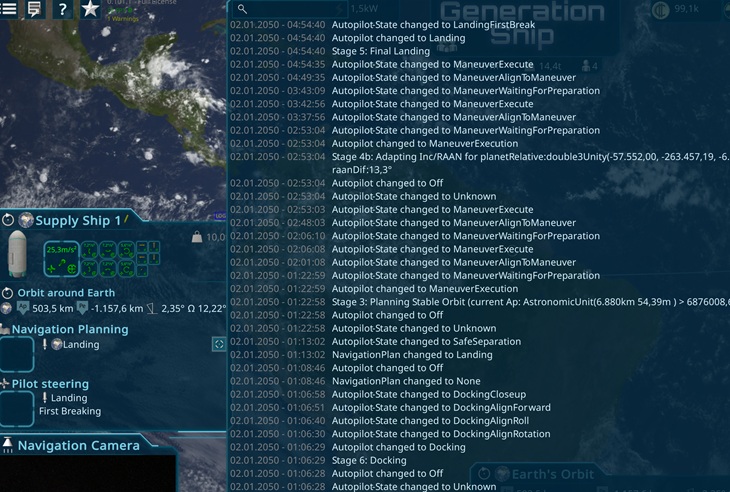Click 'NavigationPlan changed to Landing' log entry
Image resolution: width=730 pixels, height=492 pixels.
(x=412, y=355)
